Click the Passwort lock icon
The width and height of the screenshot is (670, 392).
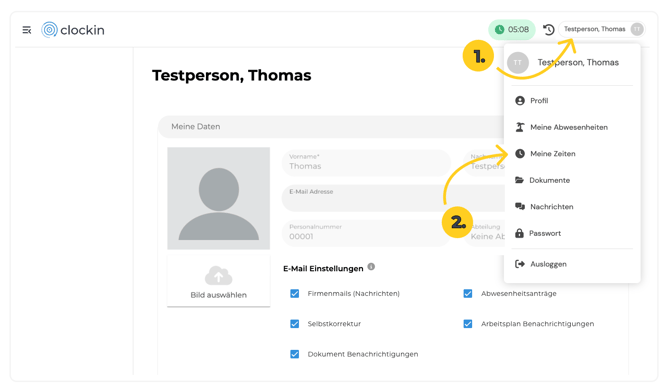pyautogui.click(x=519, y=233)
